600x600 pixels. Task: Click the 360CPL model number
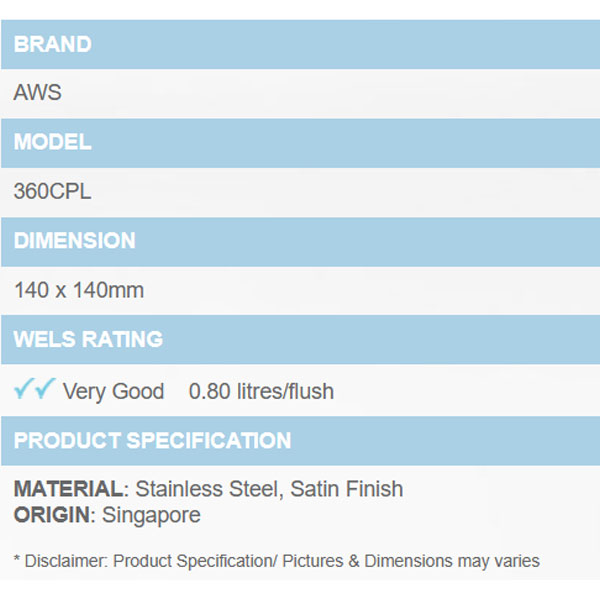coord(52,191)
